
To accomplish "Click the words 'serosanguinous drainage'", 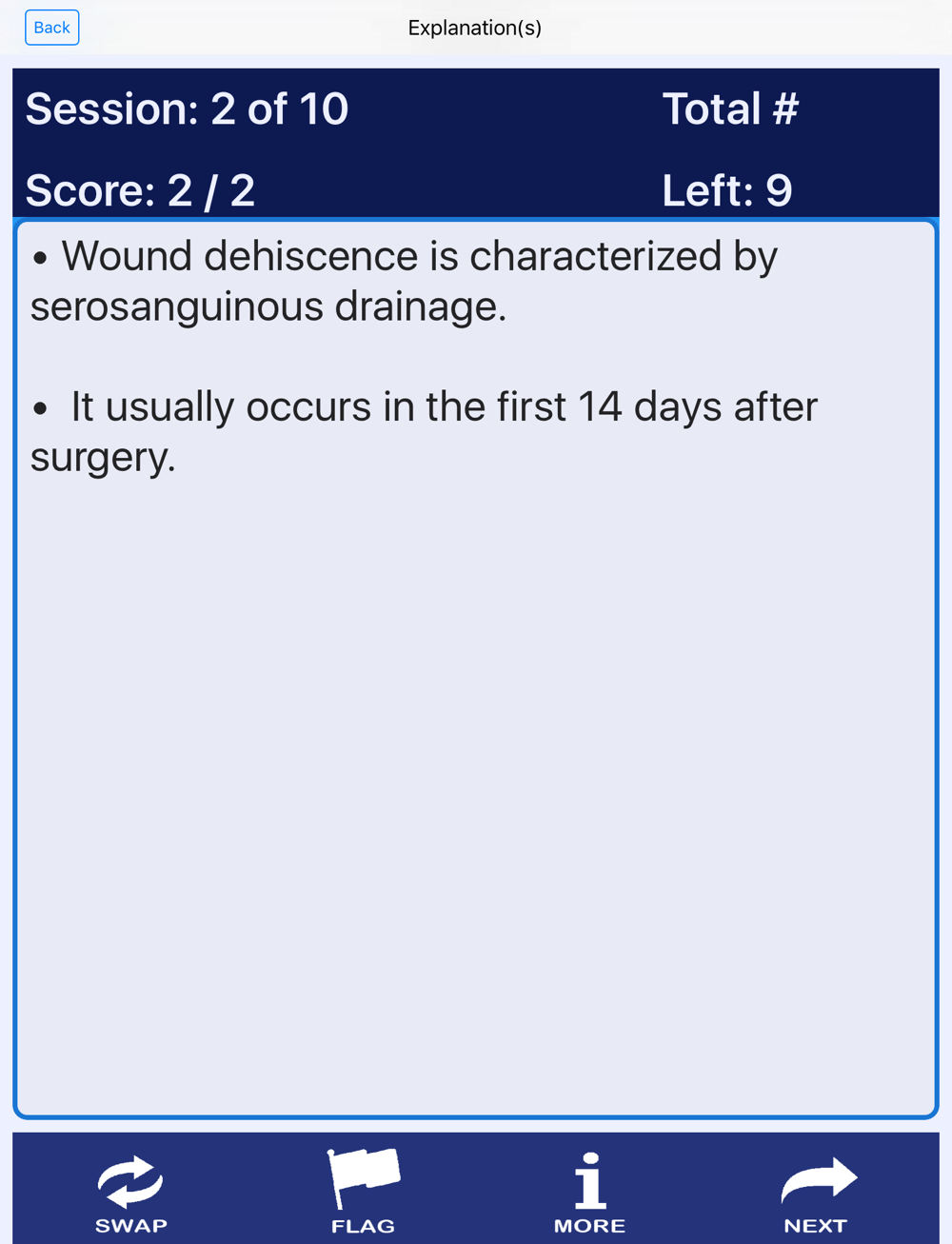I will tap(268, 306).
